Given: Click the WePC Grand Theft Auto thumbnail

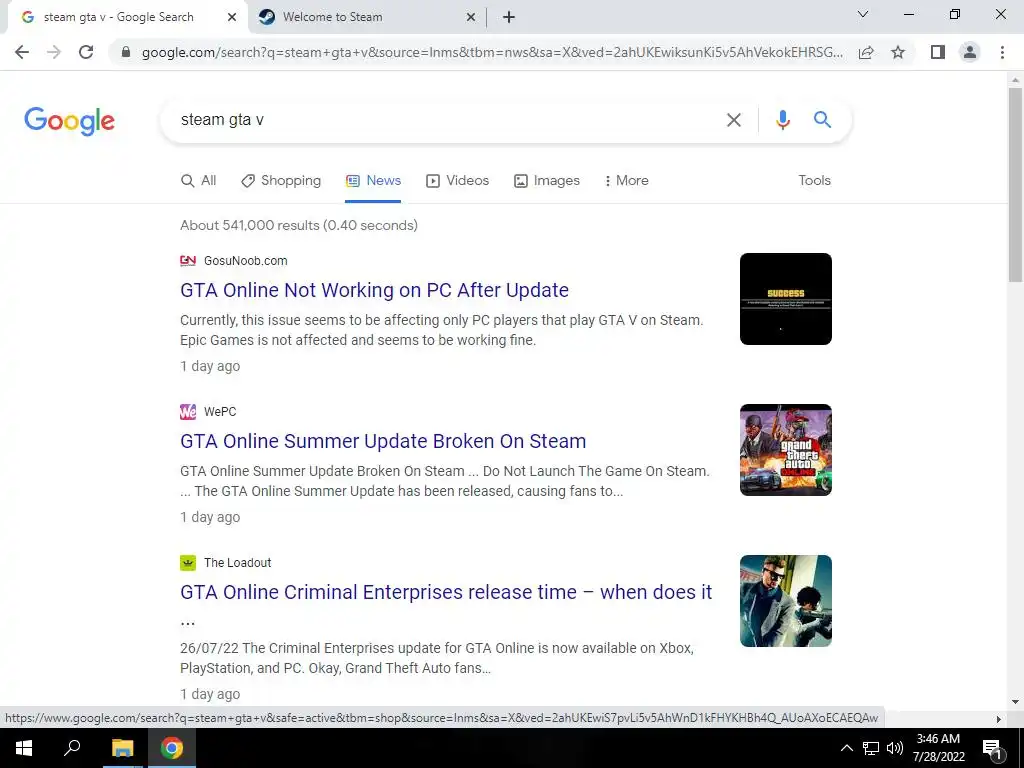Looking at the screenshot, I should (786, 450).
